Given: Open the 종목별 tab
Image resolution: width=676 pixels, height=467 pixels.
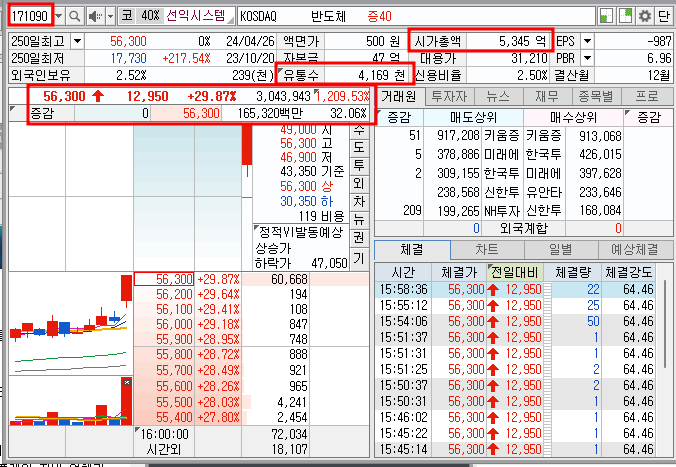Looking at the screenshot, I should [x=596, y=97].
